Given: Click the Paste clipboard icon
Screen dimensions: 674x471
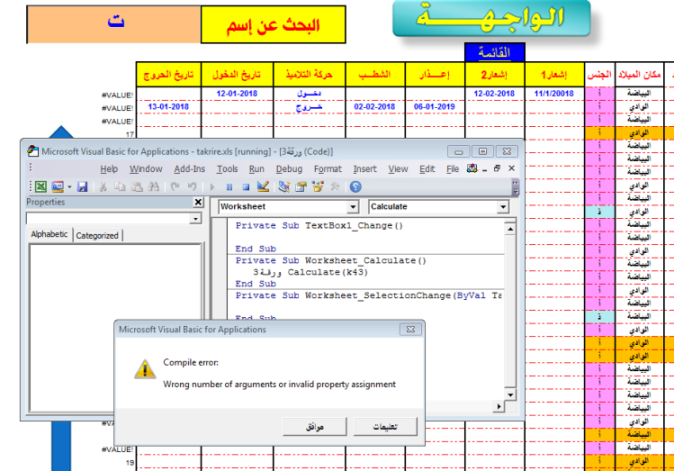Looking at the screenshot, I should click(137, 187).
